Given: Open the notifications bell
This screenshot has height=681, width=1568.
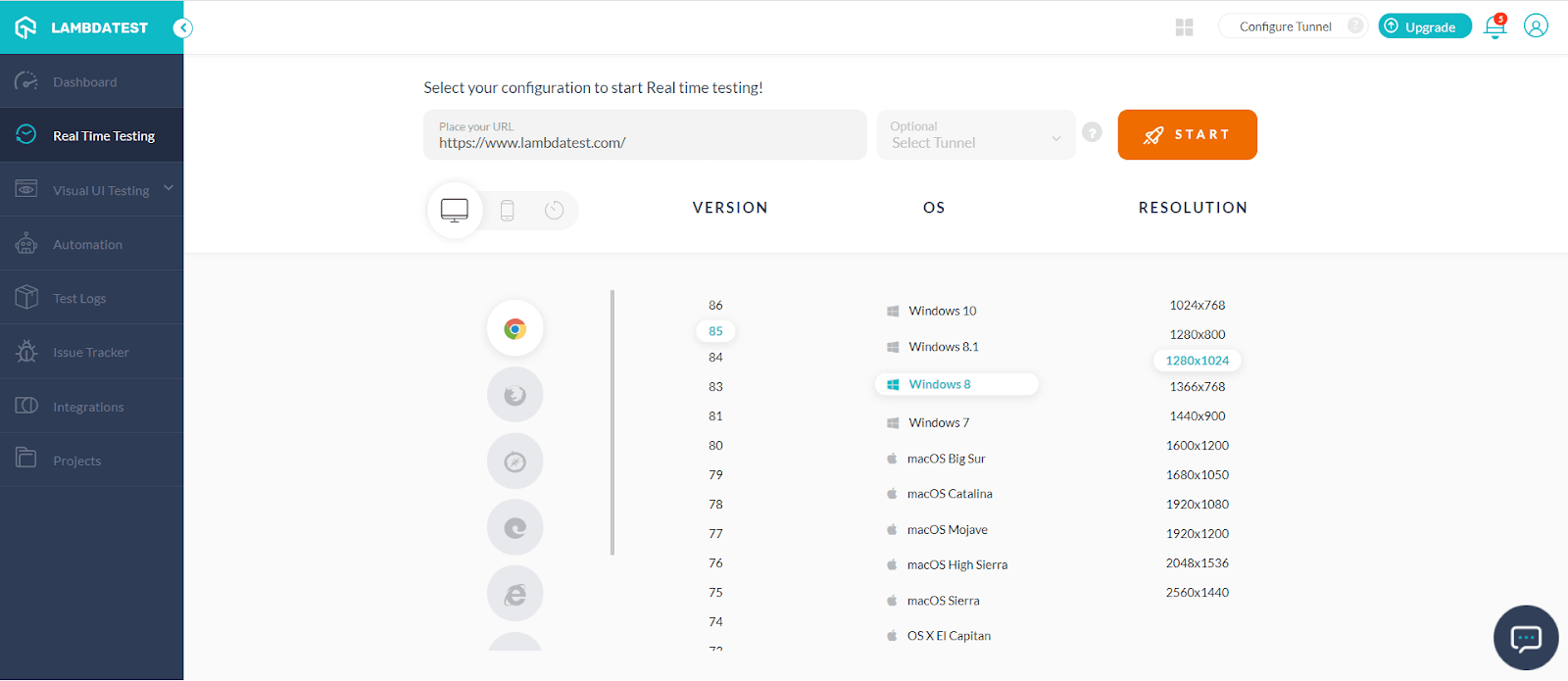Looking at the screenshot, I should pos(1494,26).
